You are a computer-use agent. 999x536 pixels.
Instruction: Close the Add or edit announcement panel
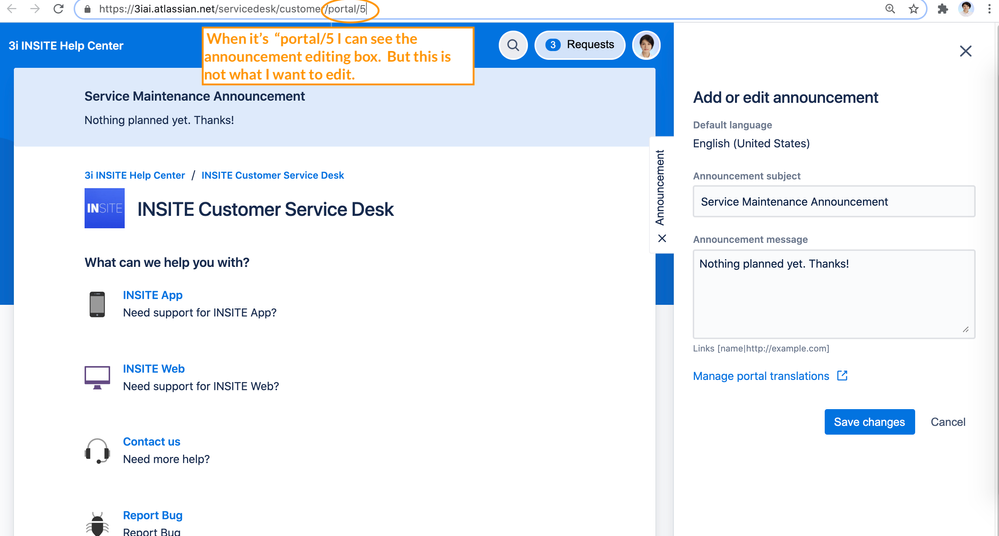(x=966, y=51)
